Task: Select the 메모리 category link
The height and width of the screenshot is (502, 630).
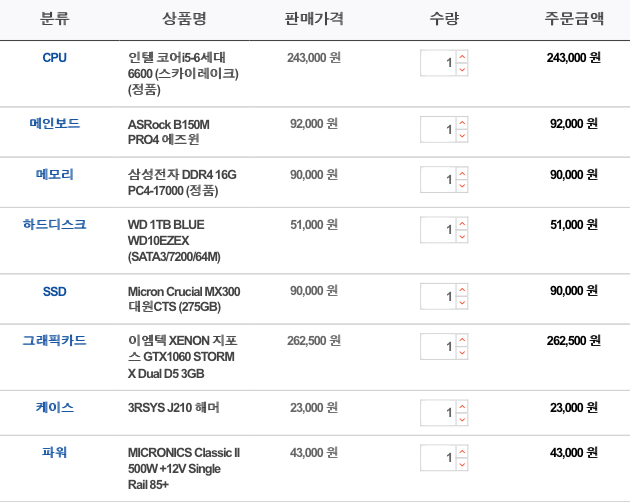Action: click(55, 174)
